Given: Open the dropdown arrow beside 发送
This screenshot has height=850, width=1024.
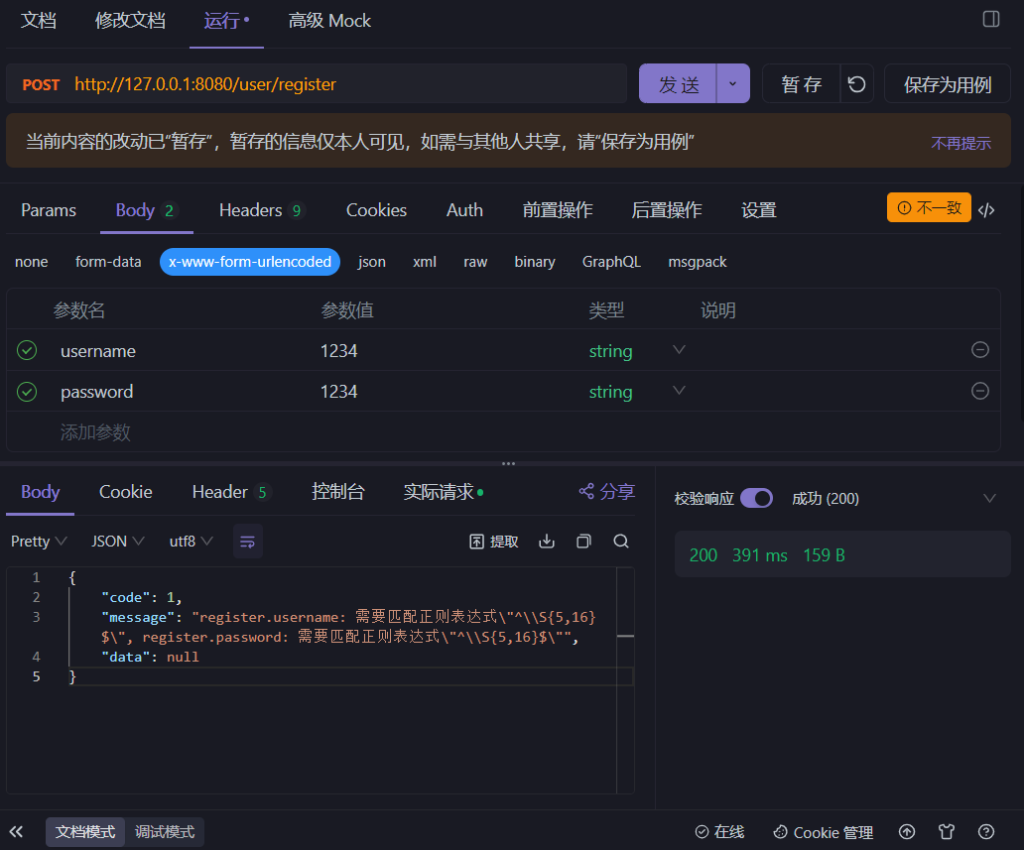Looking at the screenshot, I should tap(732, 85).
